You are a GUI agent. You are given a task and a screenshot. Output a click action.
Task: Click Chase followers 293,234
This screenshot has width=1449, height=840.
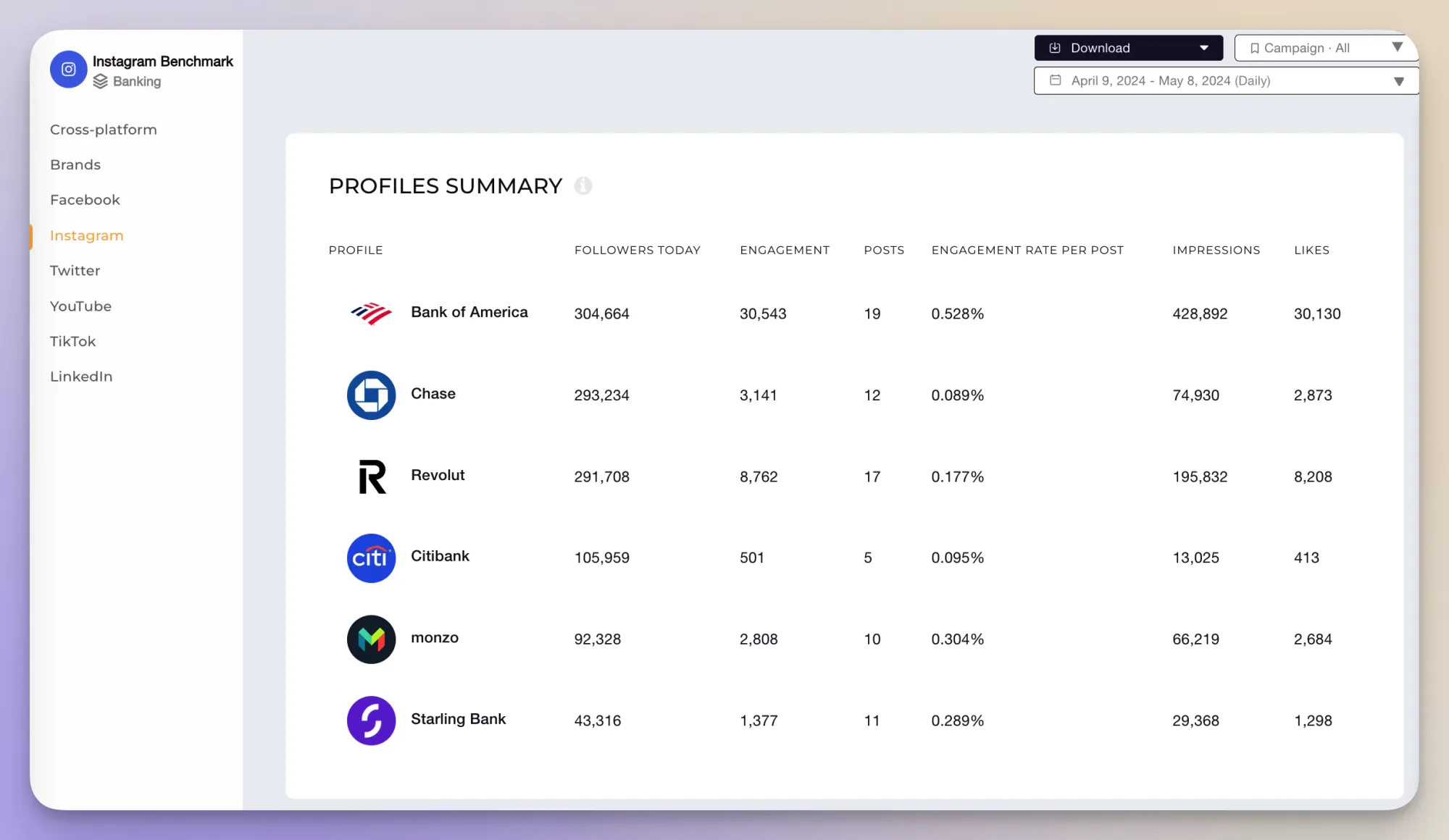coord(601,395)
